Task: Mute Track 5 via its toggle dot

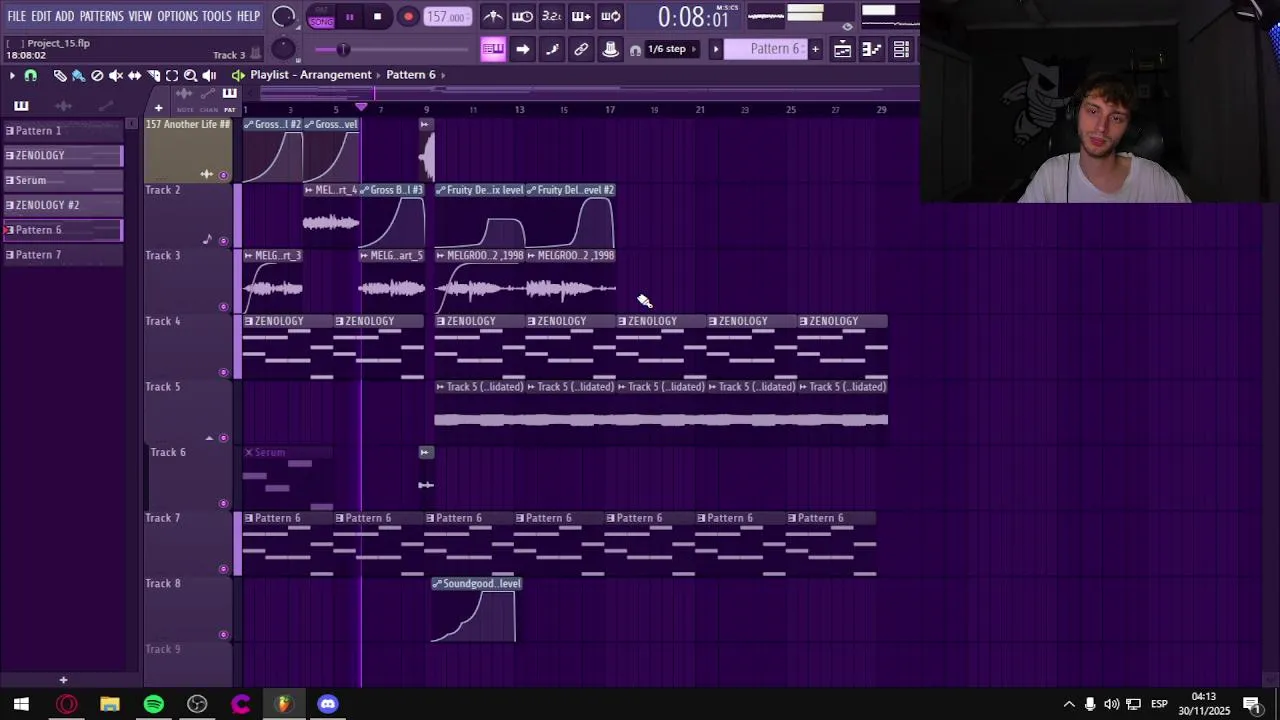Action: click(x=223, y=438)
